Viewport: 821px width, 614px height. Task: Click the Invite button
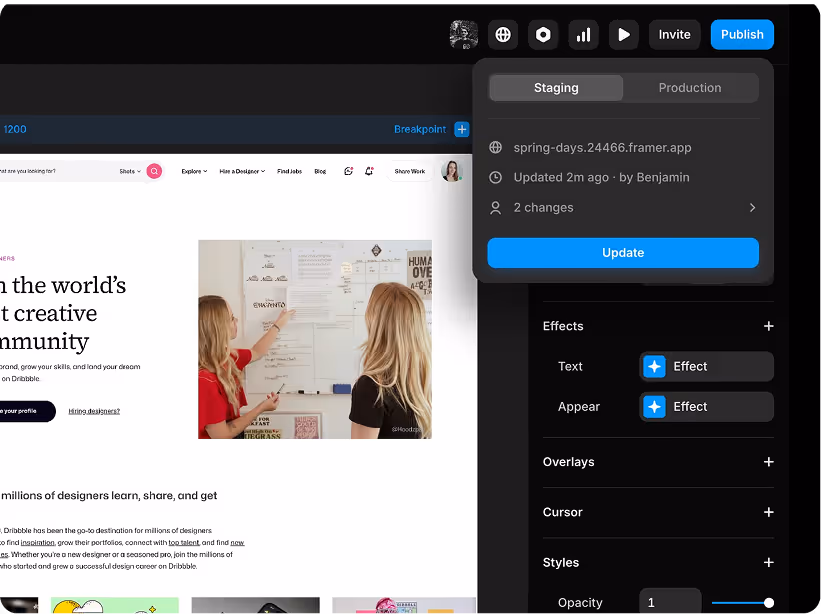(674, 35)
